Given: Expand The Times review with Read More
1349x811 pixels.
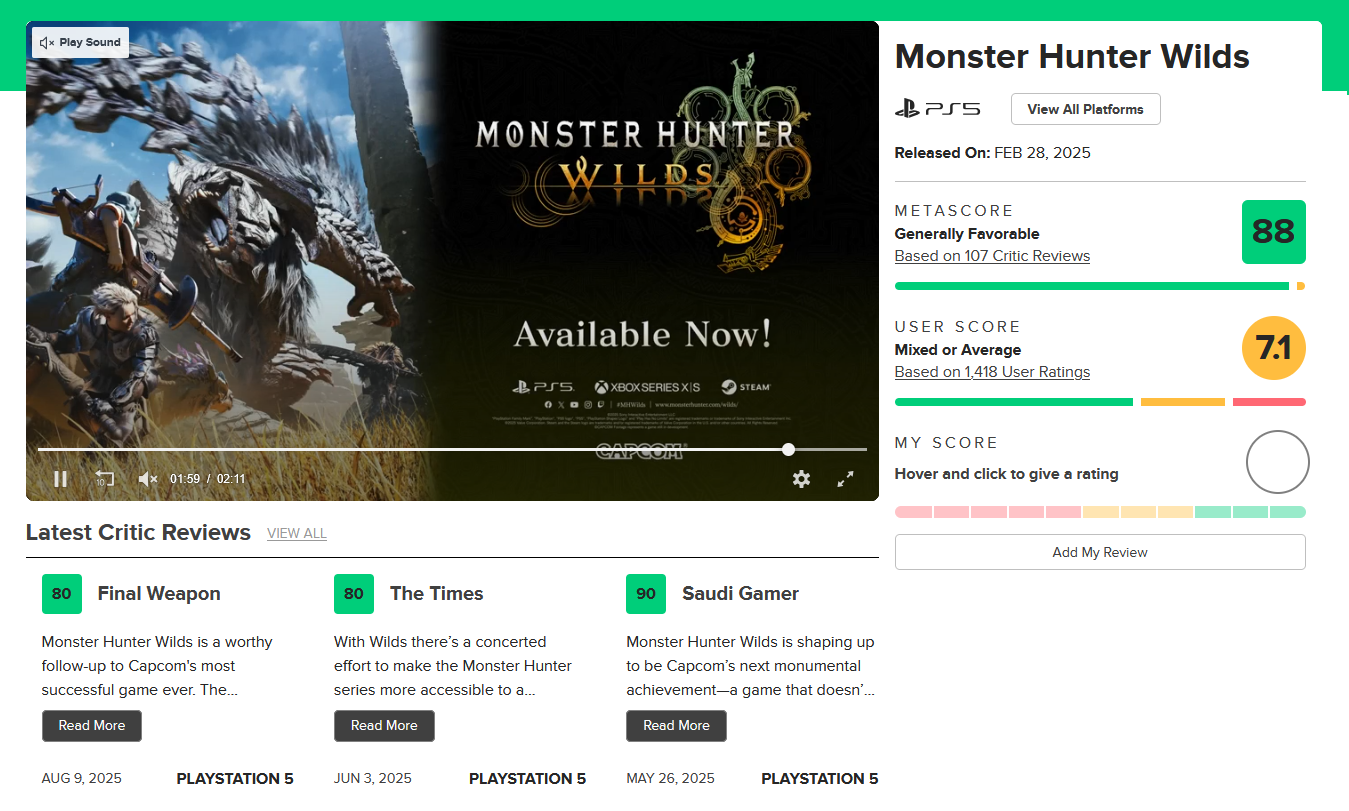Looking at the screenshot, I should pyautogui.click(x=384, y=726).
